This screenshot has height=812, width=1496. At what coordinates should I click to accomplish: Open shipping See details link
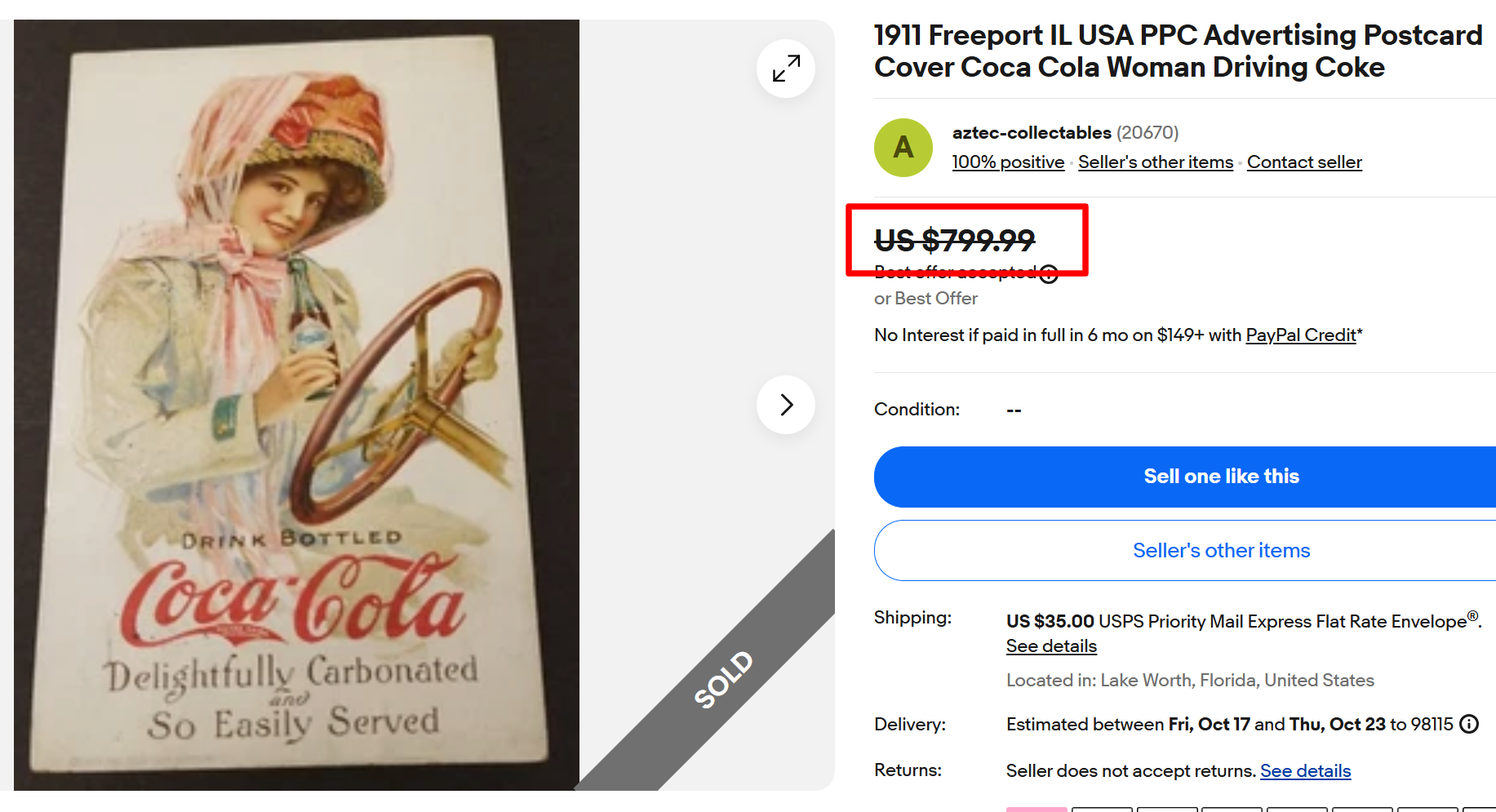click(x=1050, y=646)
